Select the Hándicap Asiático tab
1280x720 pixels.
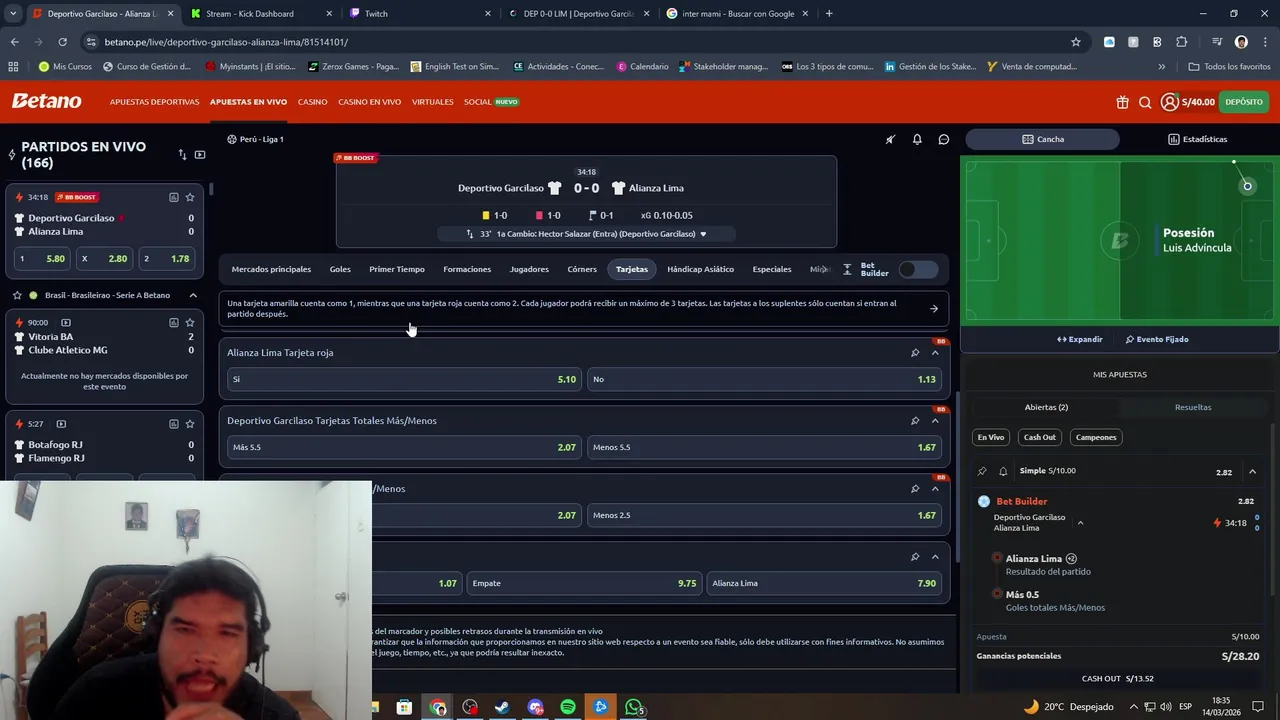[700, 269]
